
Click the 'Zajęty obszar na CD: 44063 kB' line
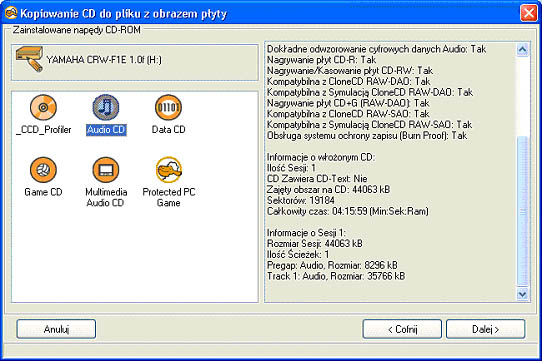tap(328, 189)
